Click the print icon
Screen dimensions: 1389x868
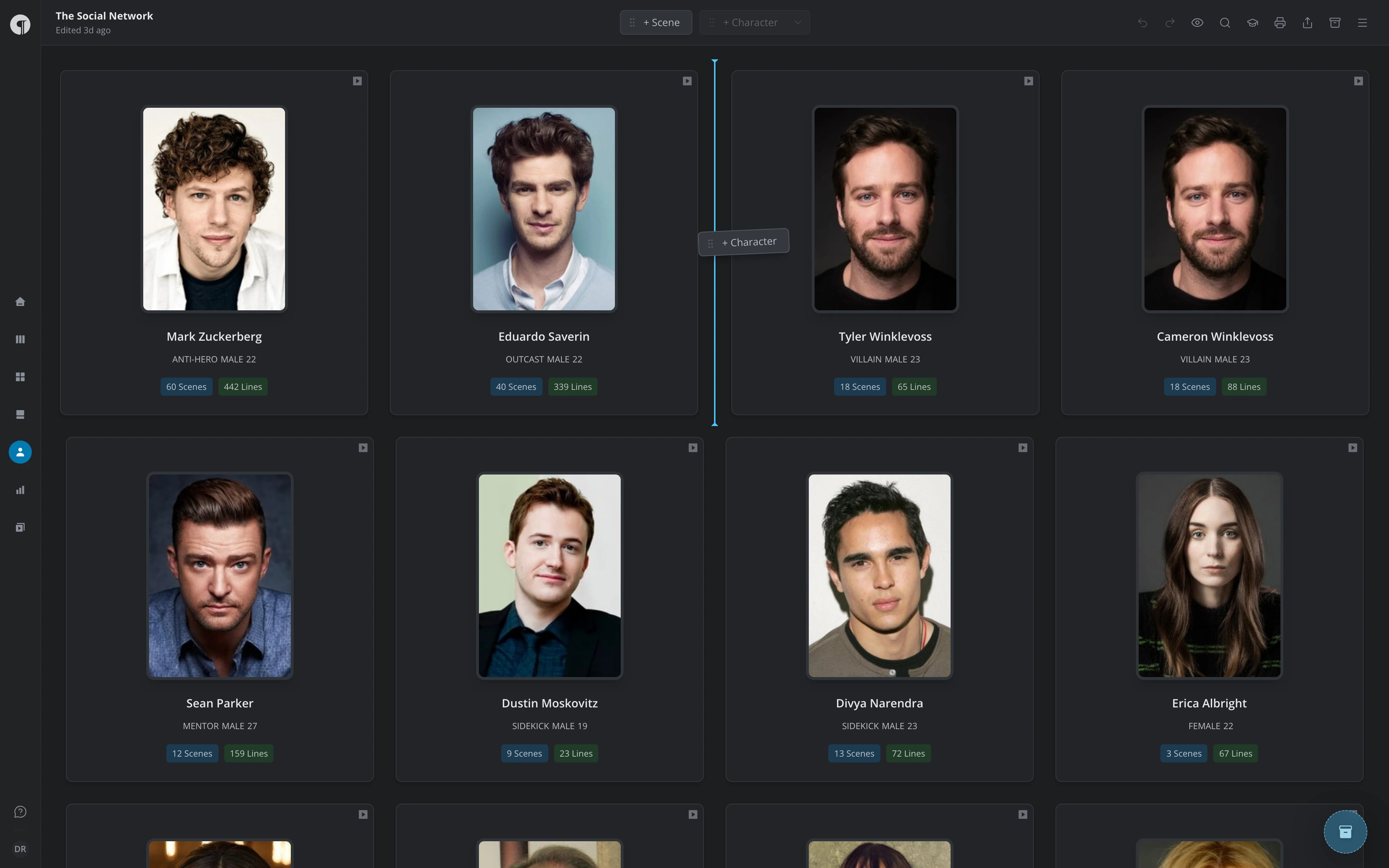pos(1280,22)
